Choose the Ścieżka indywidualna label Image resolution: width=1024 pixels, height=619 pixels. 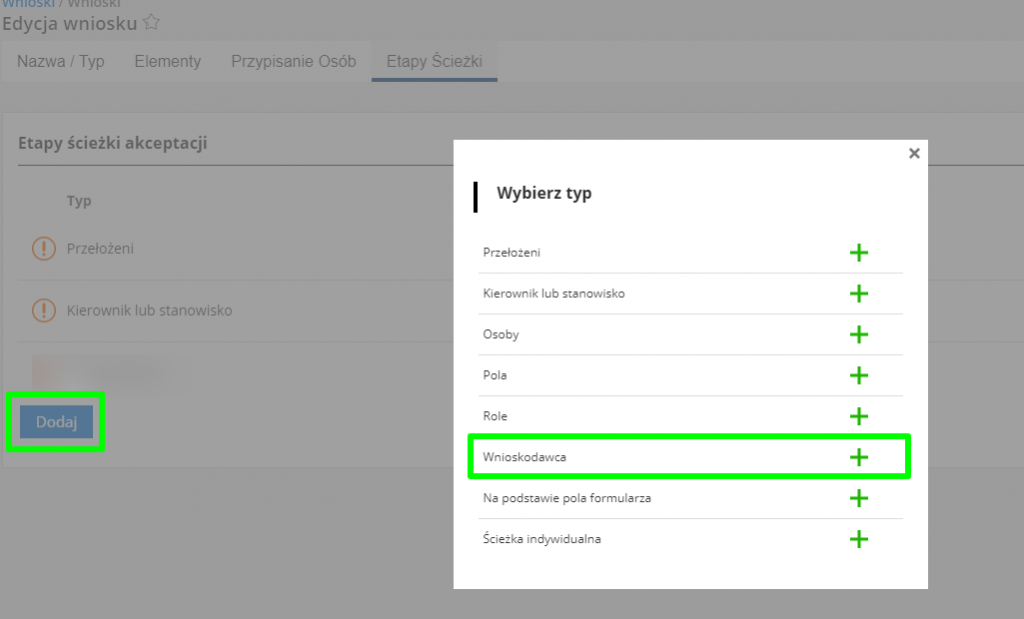coord(542,539)
